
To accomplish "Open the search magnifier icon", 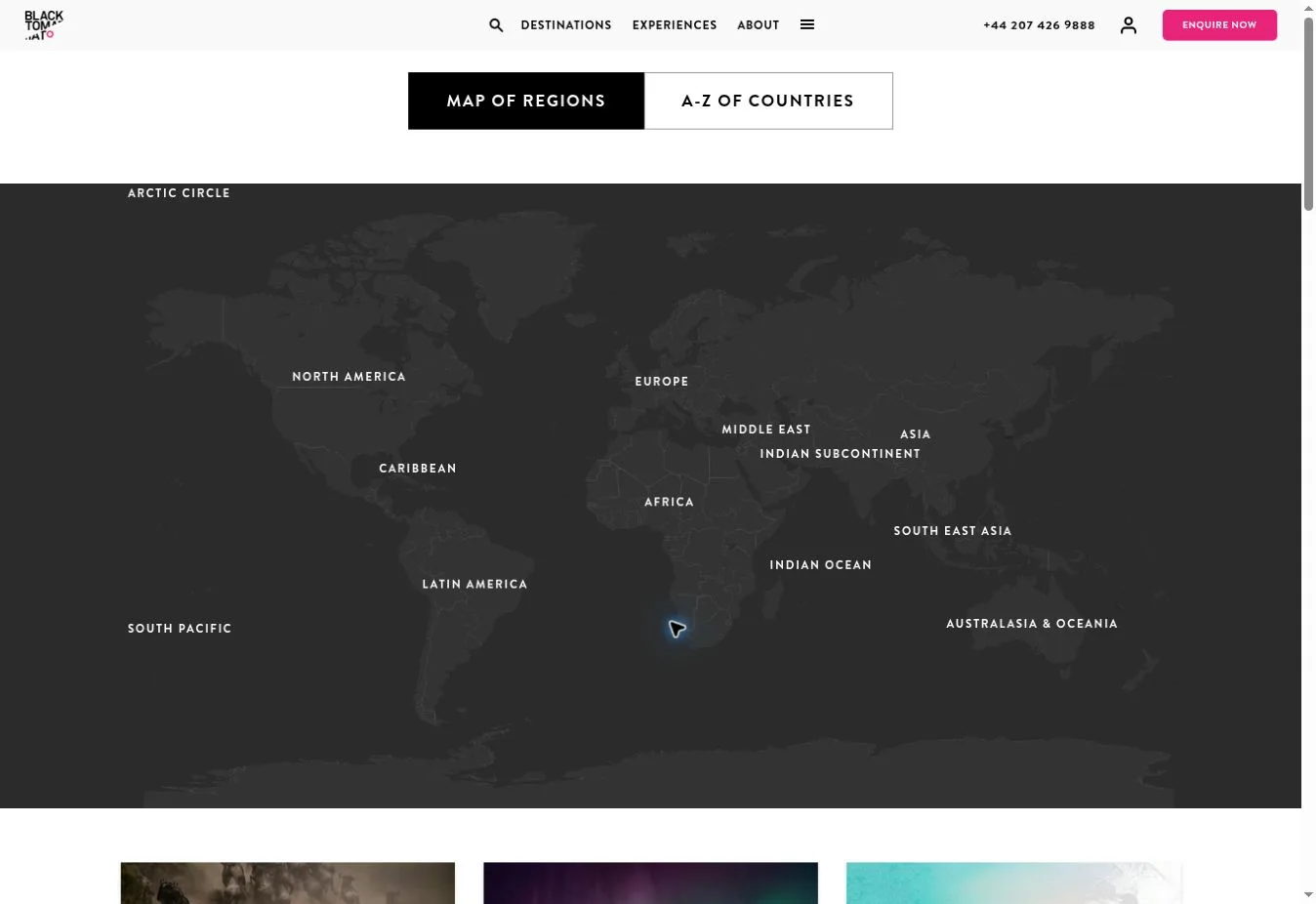I will [x=496, y=25].
